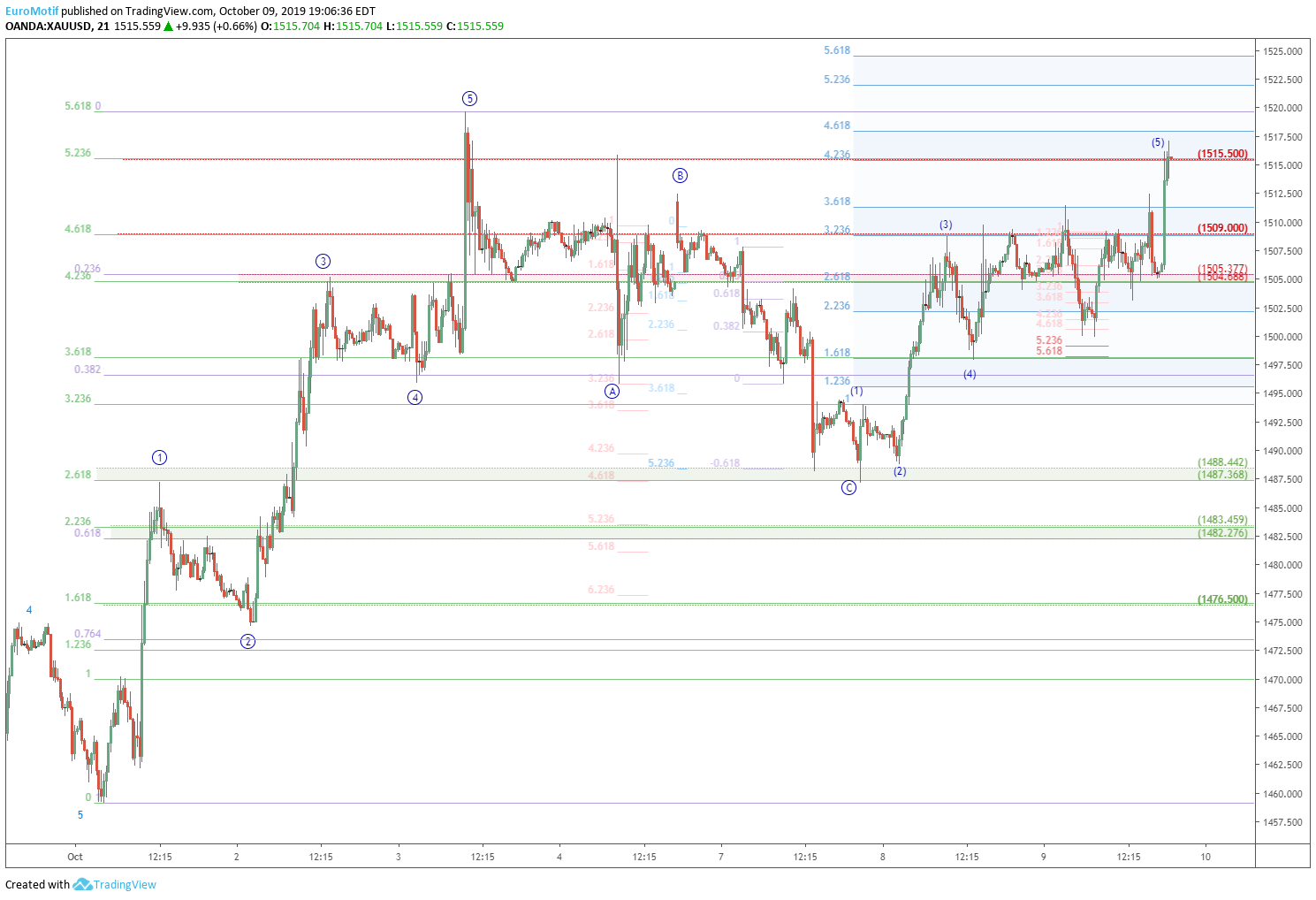Select circled C corrective wave marker
Image resolution: width=1316 pixels, height=900 pixels.
[848, 487]
